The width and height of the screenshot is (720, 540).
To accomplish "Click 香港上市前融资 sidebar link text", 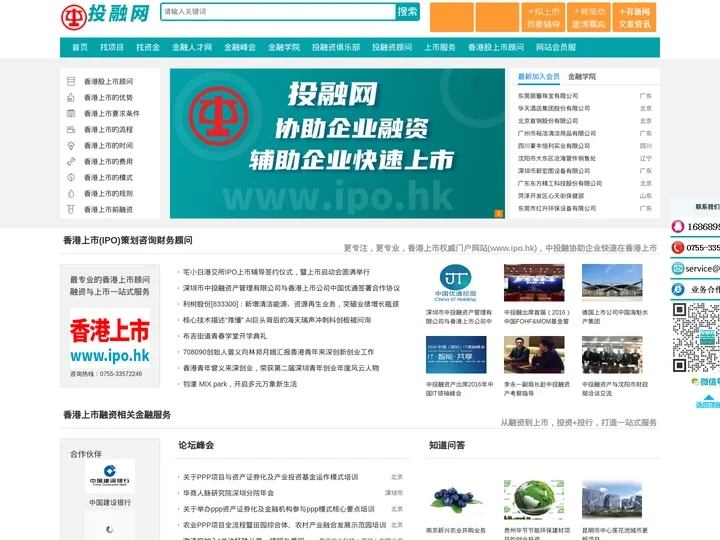I will (108, 209).
